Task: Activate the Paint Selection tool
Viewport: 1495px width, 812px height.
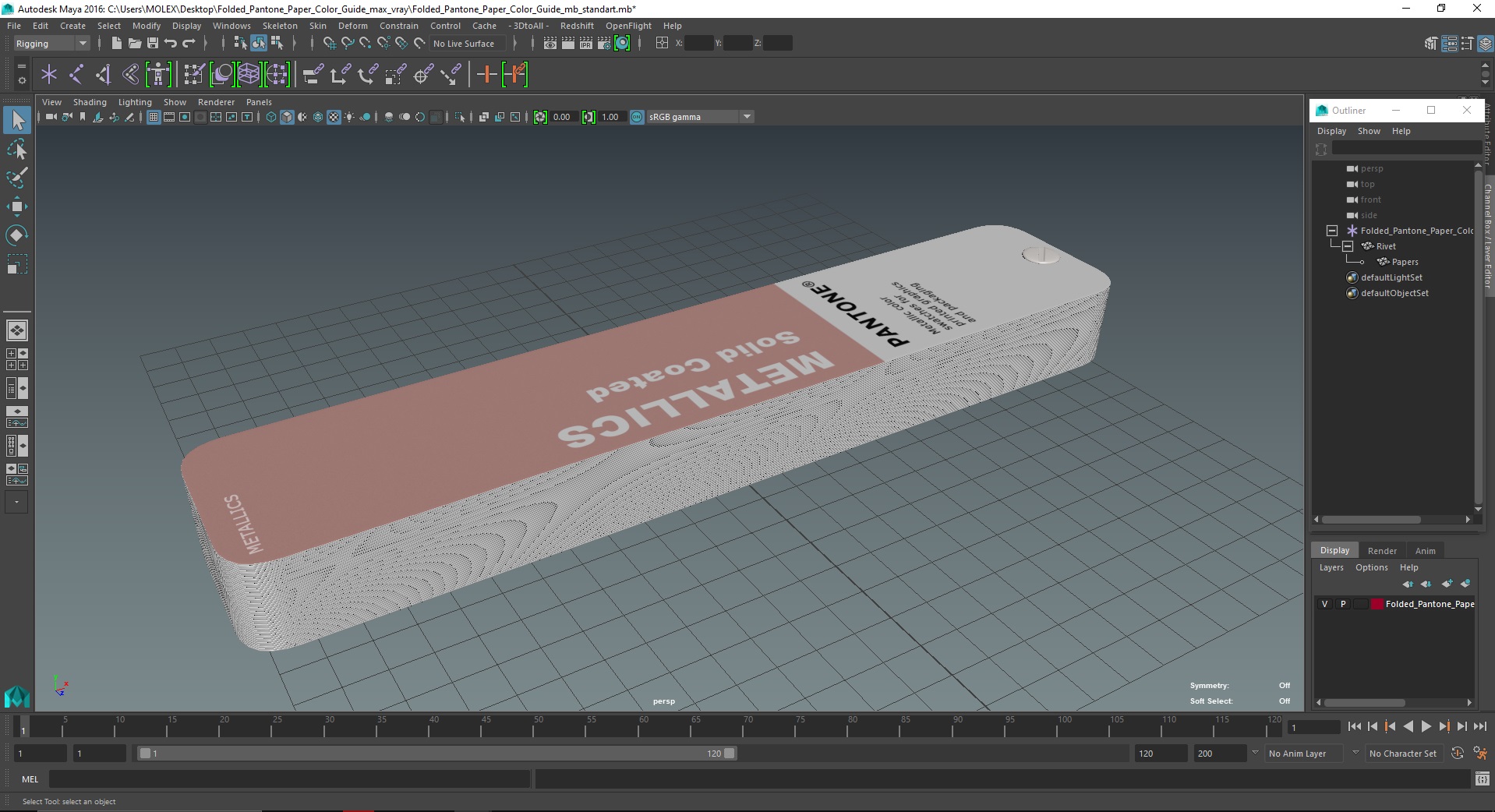Action: (17, 178)
